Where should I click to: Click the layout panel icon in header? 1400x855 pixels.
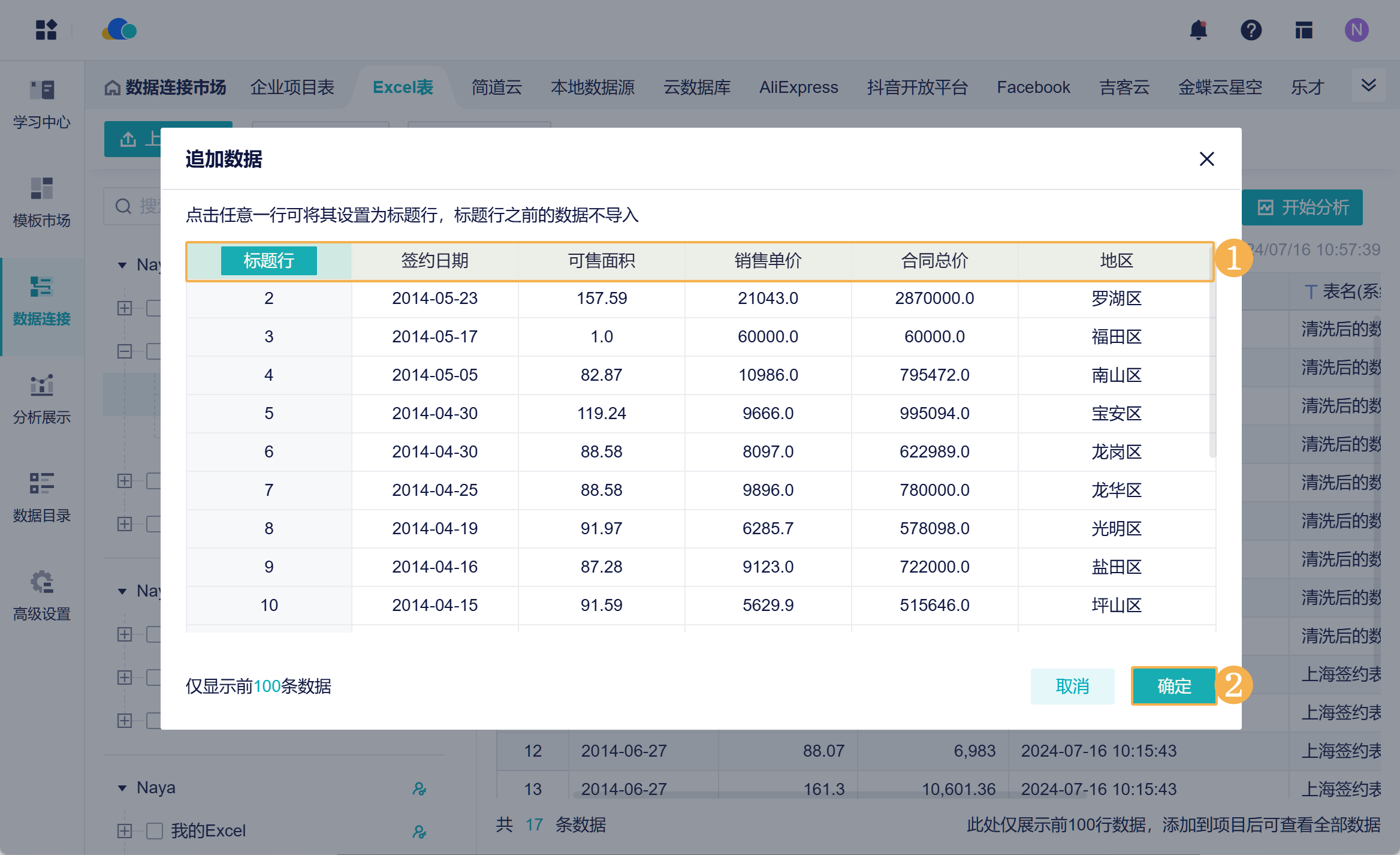(1304, 30)
